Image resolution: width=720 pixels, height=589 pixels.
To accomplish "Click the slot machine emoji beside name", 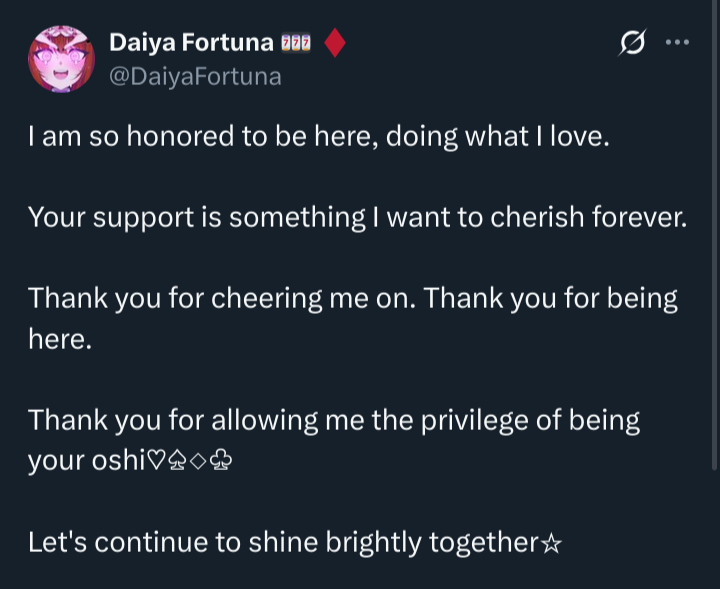I will click(297, 43).
